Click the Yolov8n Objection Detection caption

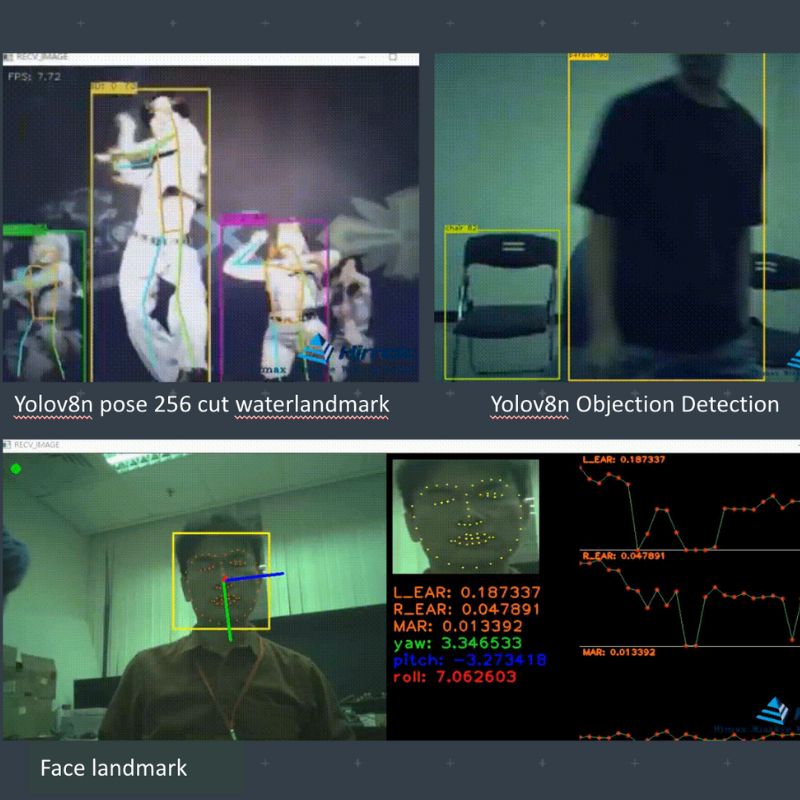[634, 404]
